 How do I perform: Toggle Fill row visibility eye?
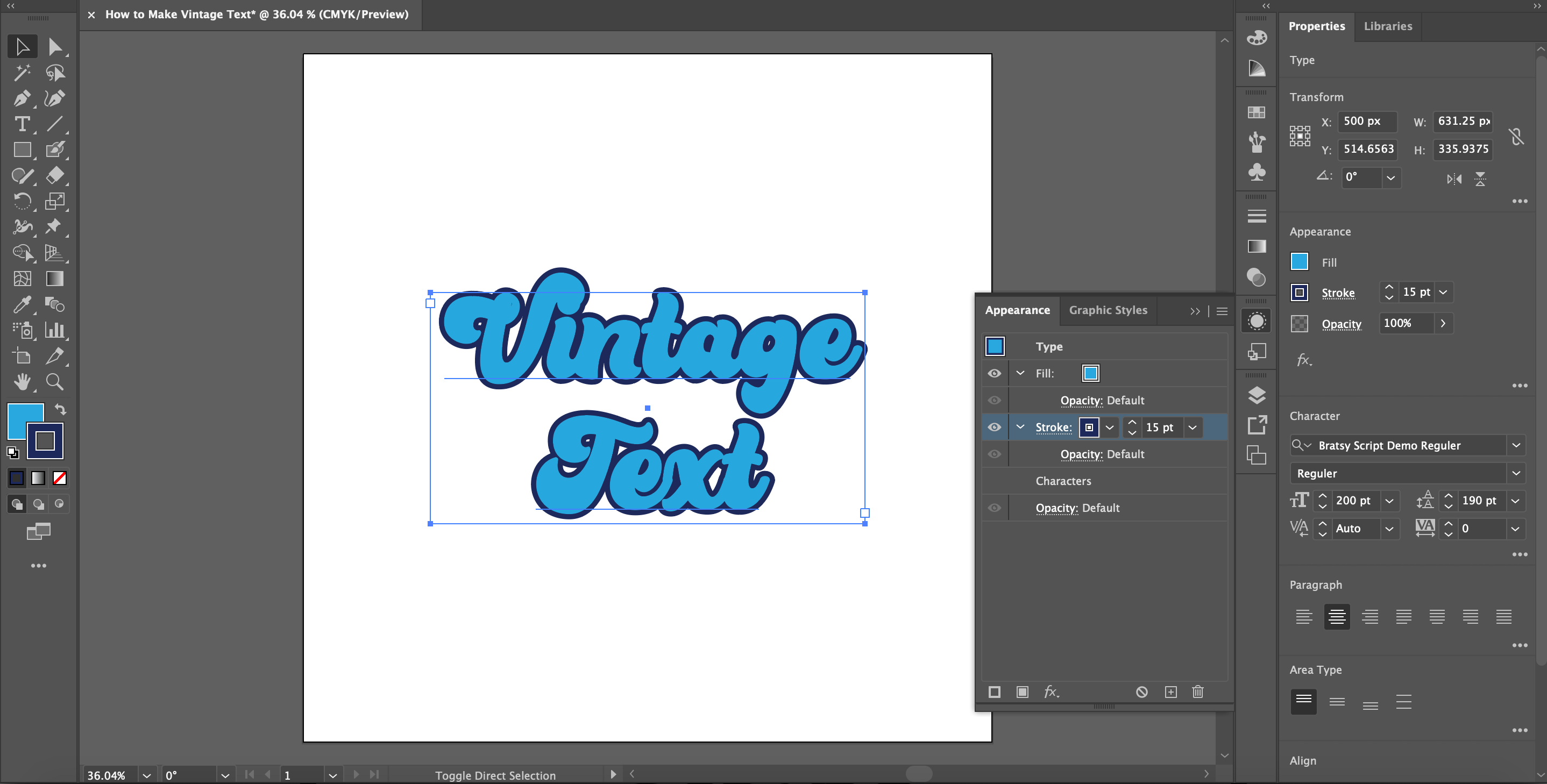(x=995, y=373)
